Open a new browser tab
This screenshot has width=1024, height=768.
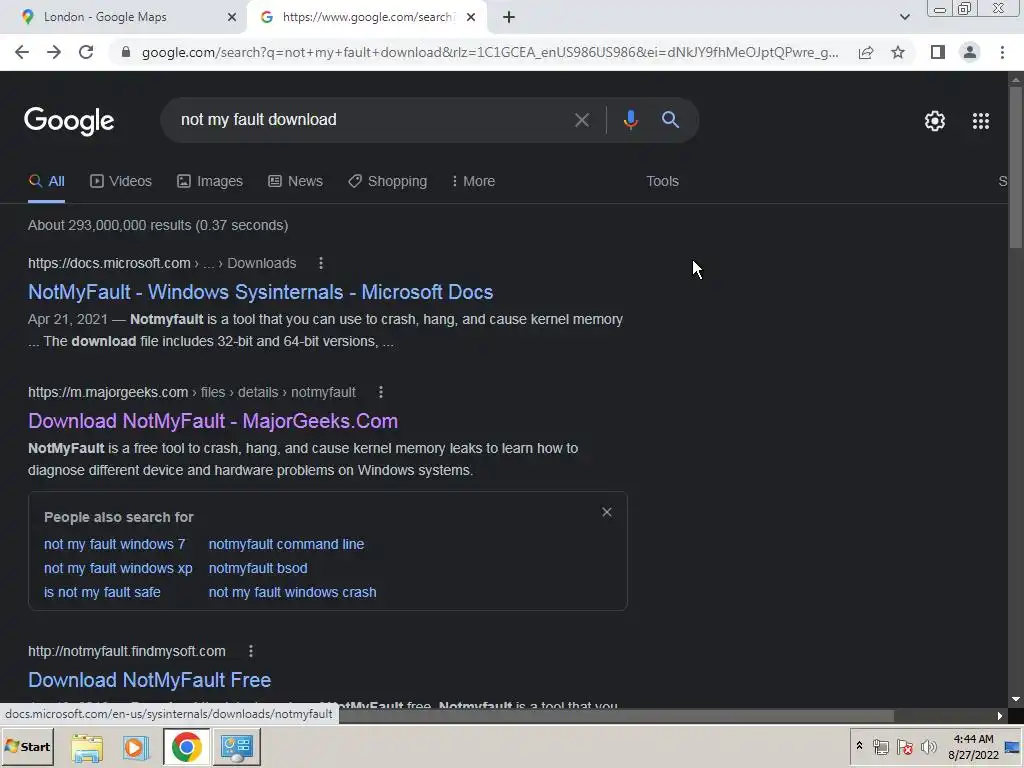click(x=509, y=18)
